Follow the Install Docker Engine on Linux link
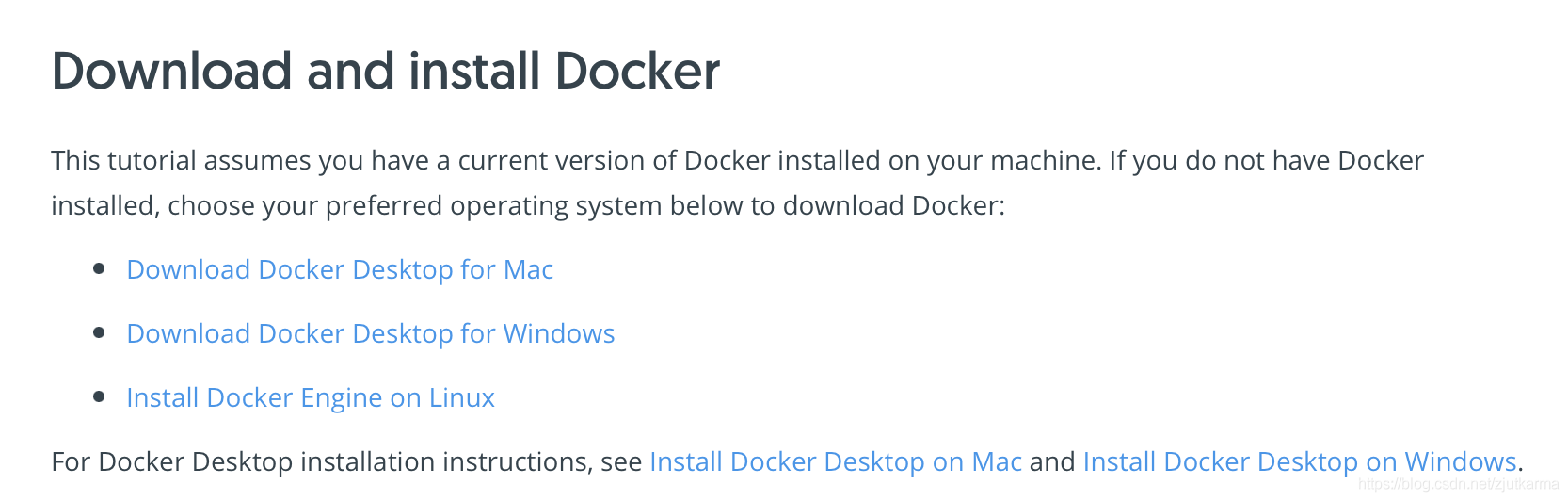 click(x=311, y=398)
